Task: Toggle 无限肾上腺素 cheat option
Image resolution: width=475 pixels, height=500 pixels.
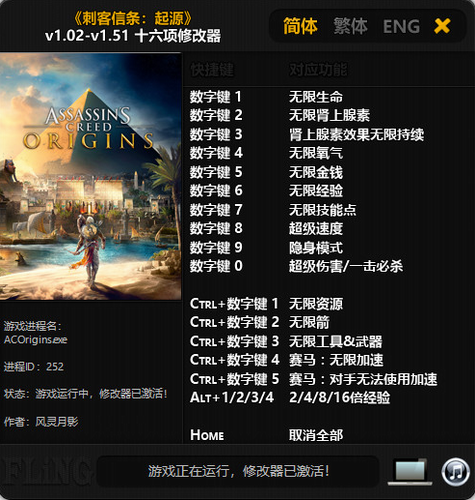Action: coord(329,115)
